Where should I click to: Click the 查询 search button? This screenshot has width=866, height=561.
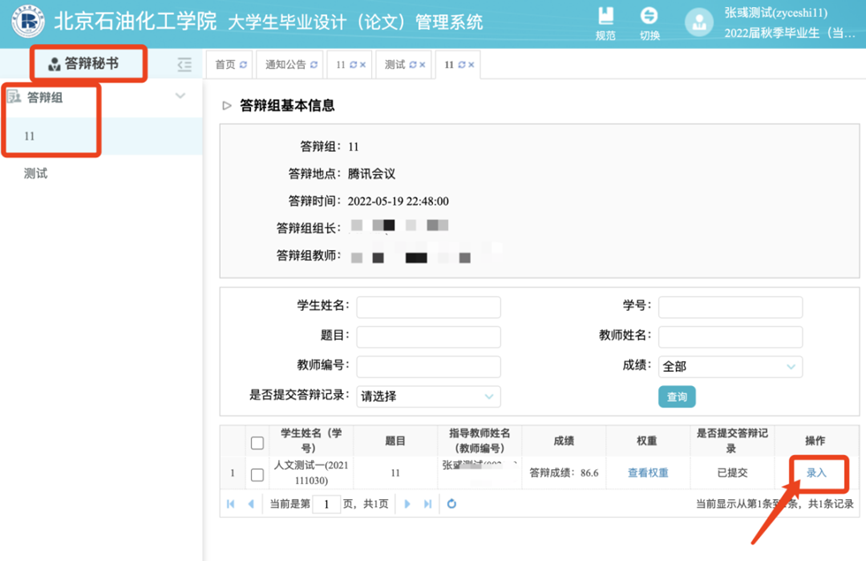point(677,397)
